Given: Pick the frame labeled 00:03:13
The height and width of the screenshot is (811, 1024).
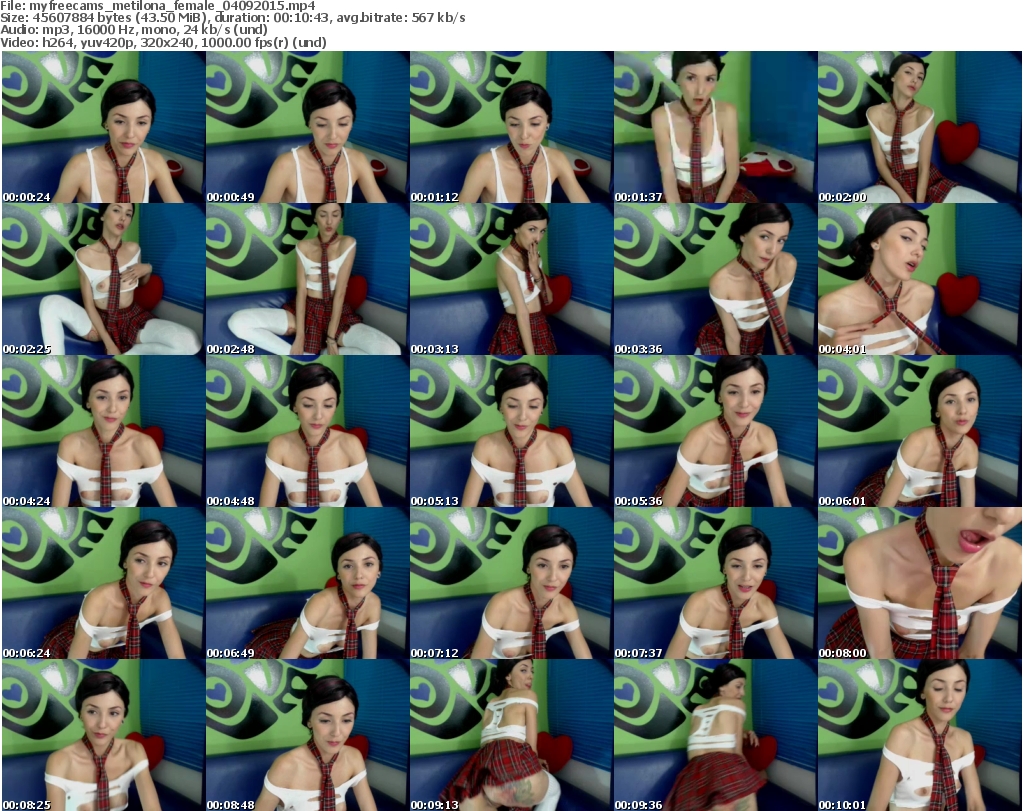Looking at the screenshot, I should coord(511,279).
